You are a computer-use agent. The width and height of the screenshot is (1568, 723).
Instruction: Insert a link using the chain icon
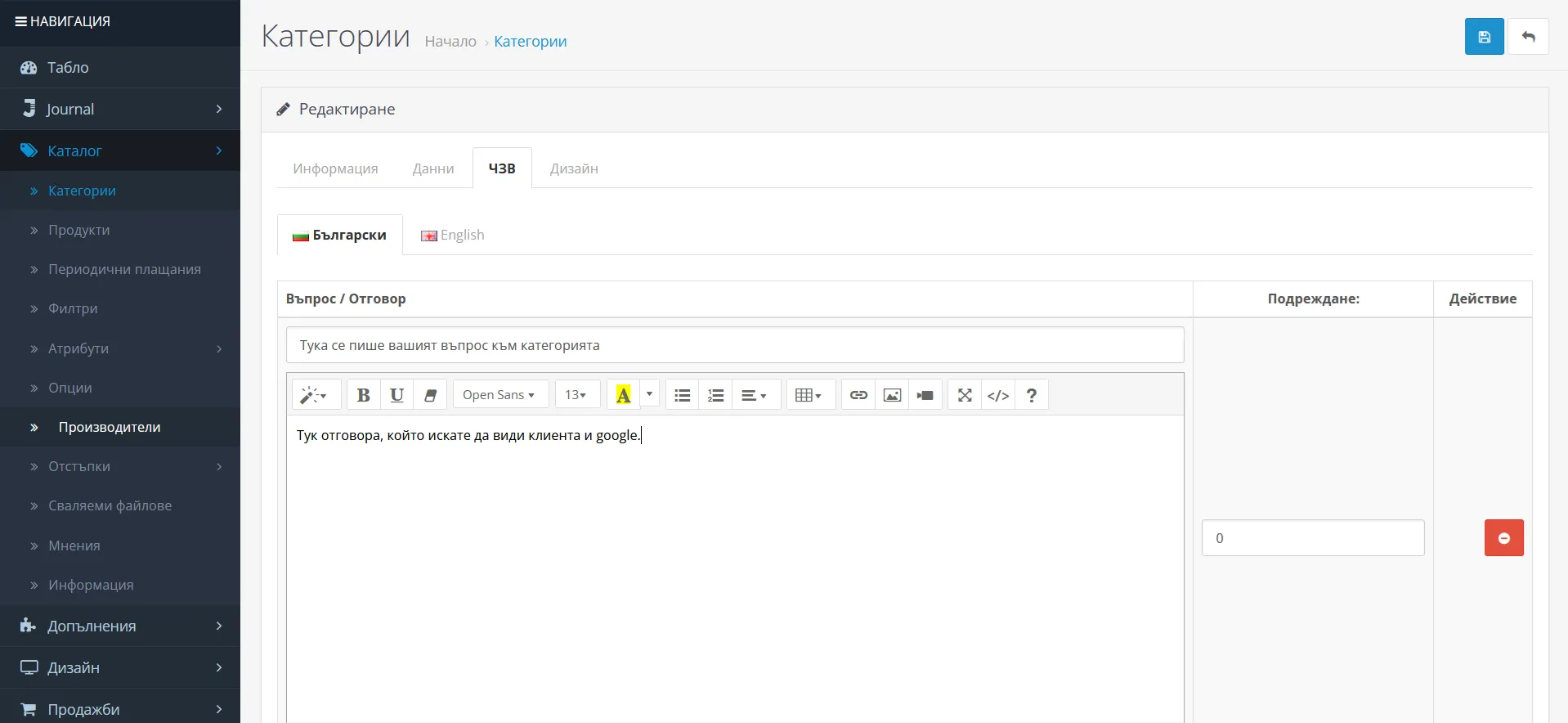coord(858,395)
